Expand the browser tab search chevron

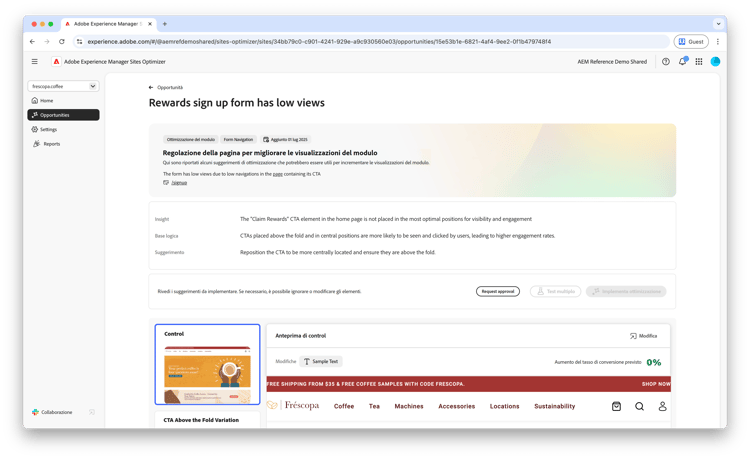(x=718, y=24)
